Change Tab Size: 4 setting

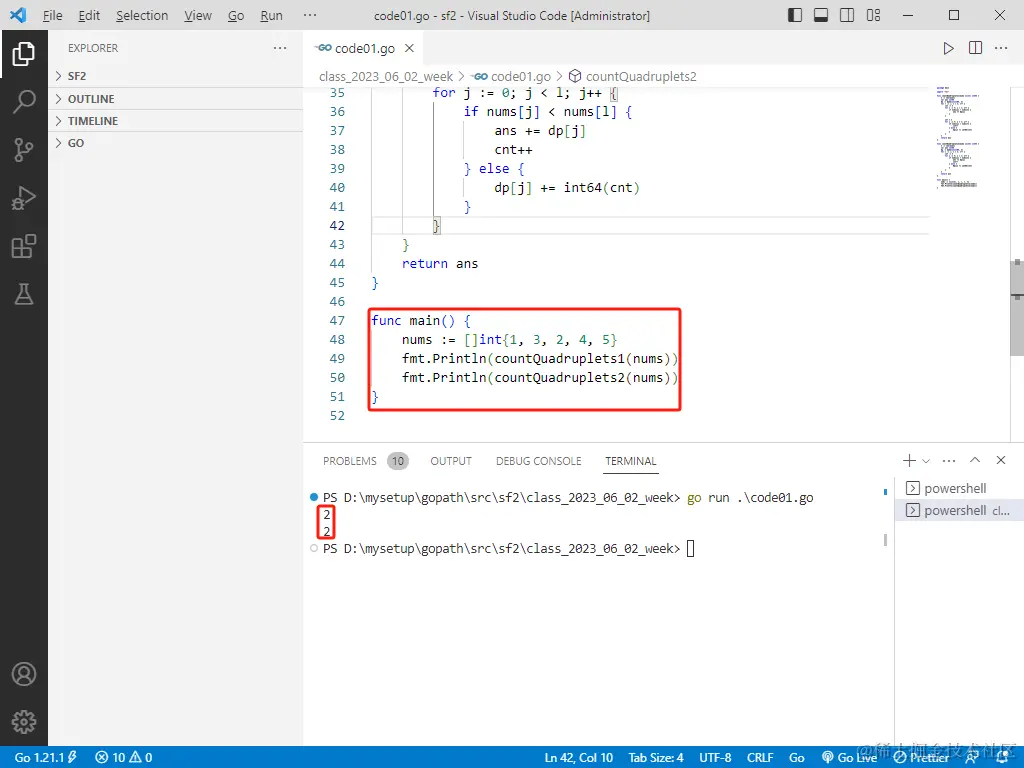[656, 758]
